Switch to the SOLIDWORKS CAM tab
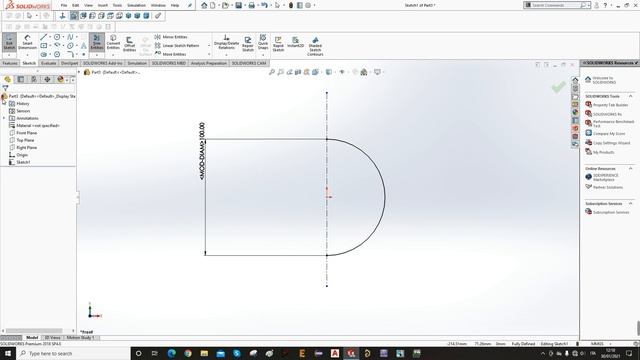 (249, 63)
